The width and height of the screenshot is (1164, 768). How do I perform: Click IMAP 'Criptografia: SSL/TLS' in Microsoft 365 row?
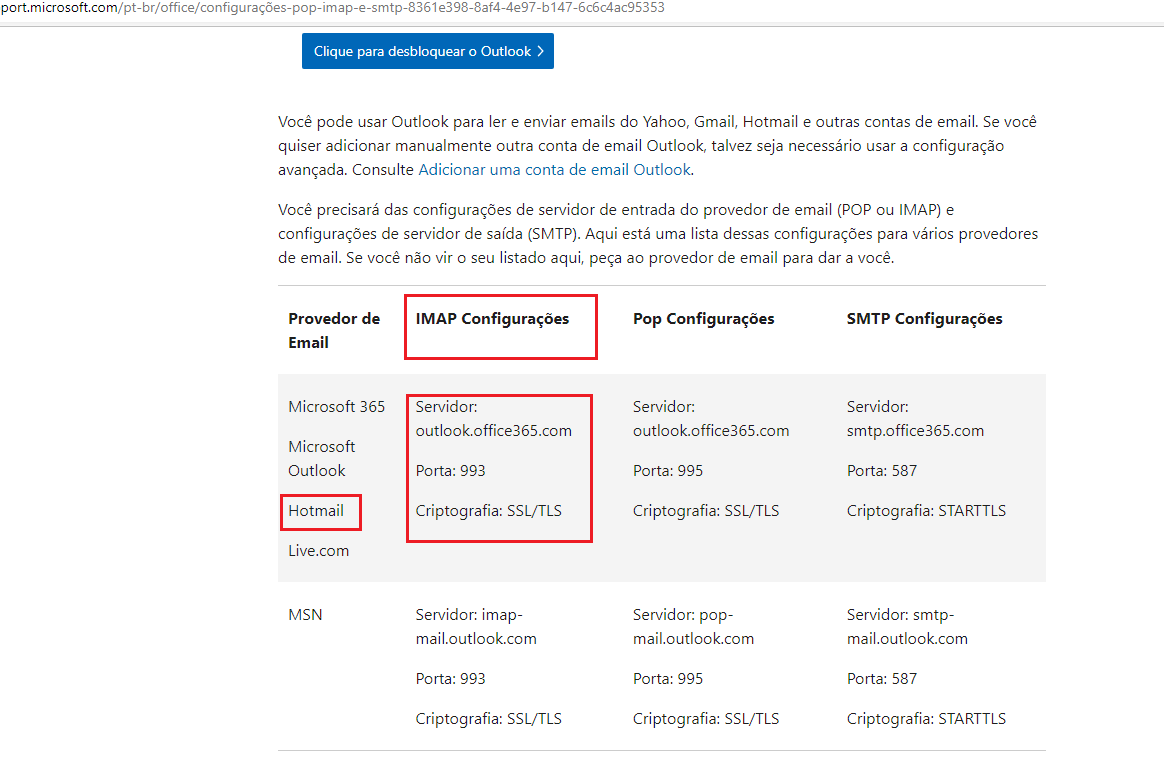point(488,511)
